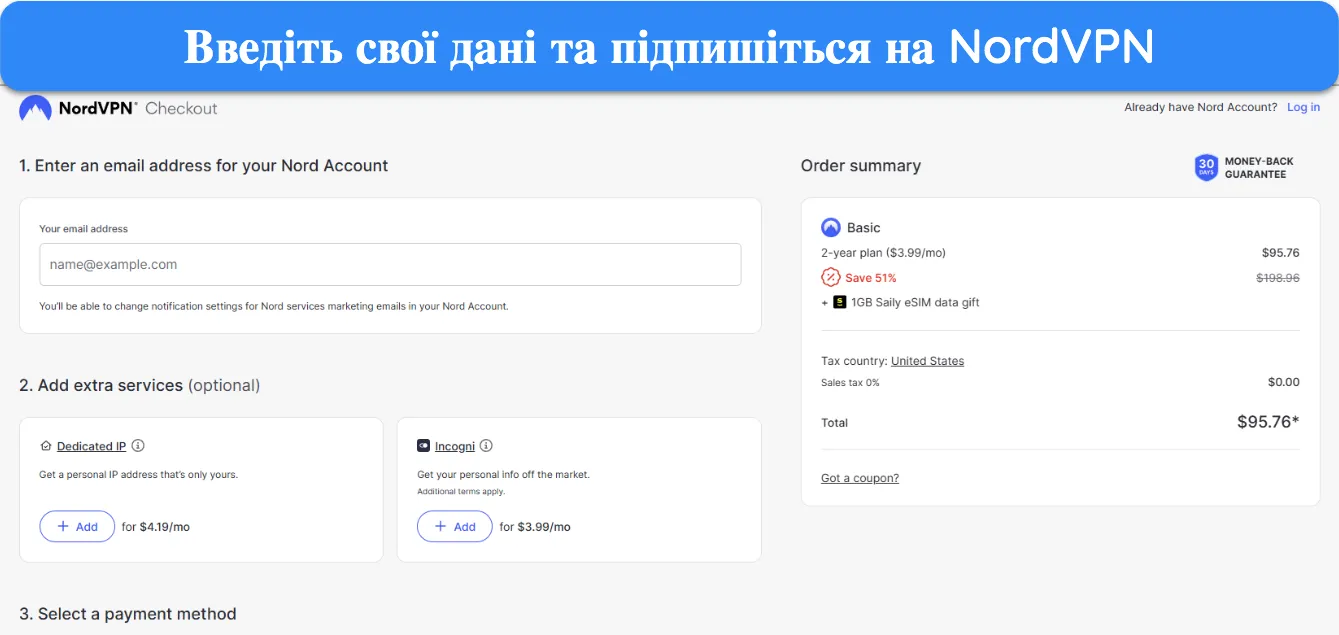
Task: Click the MONEY-BACK GUARANTEE text
Action: [1259, 167]
